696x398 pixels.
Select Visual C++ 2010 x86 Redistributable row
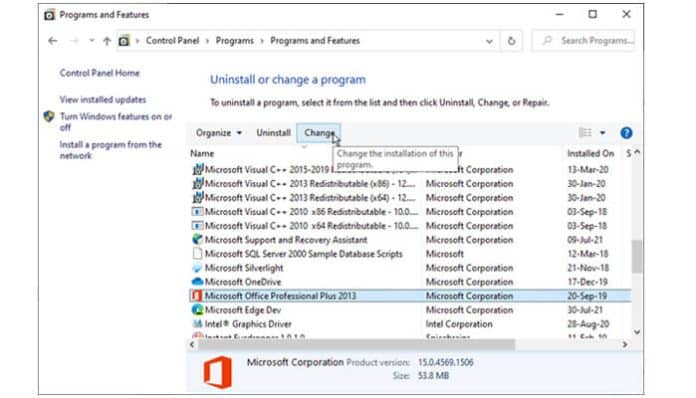[x=409, y=212]
